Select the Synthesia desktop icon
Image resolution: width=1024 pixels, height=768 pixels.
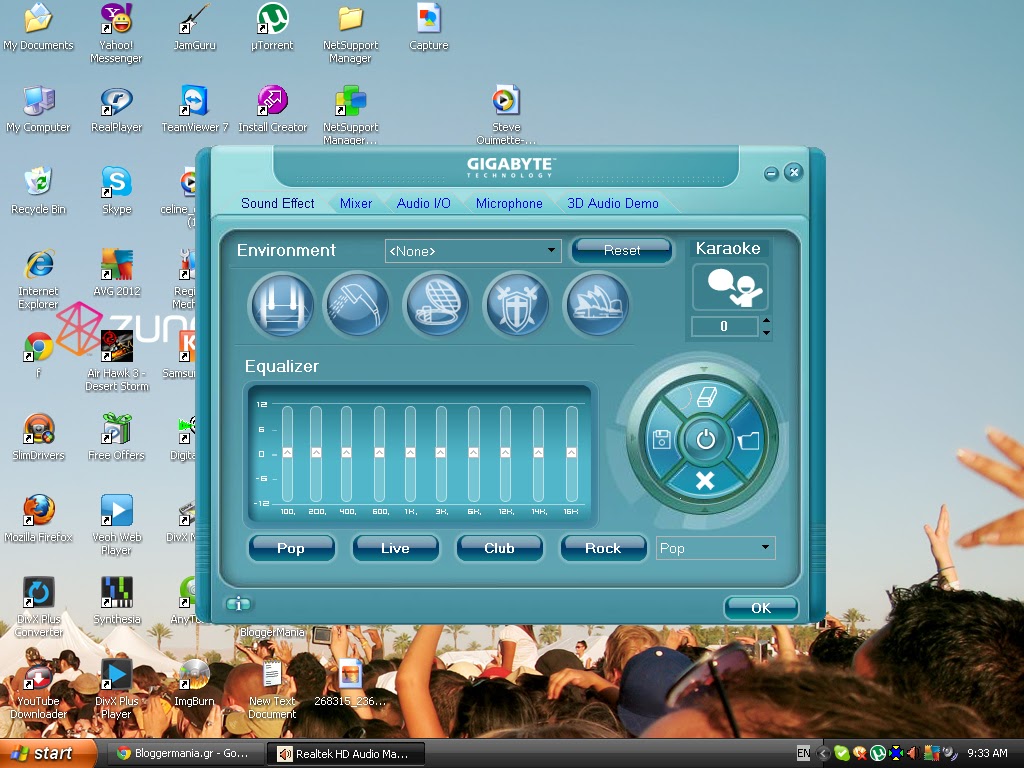point(117,601)
